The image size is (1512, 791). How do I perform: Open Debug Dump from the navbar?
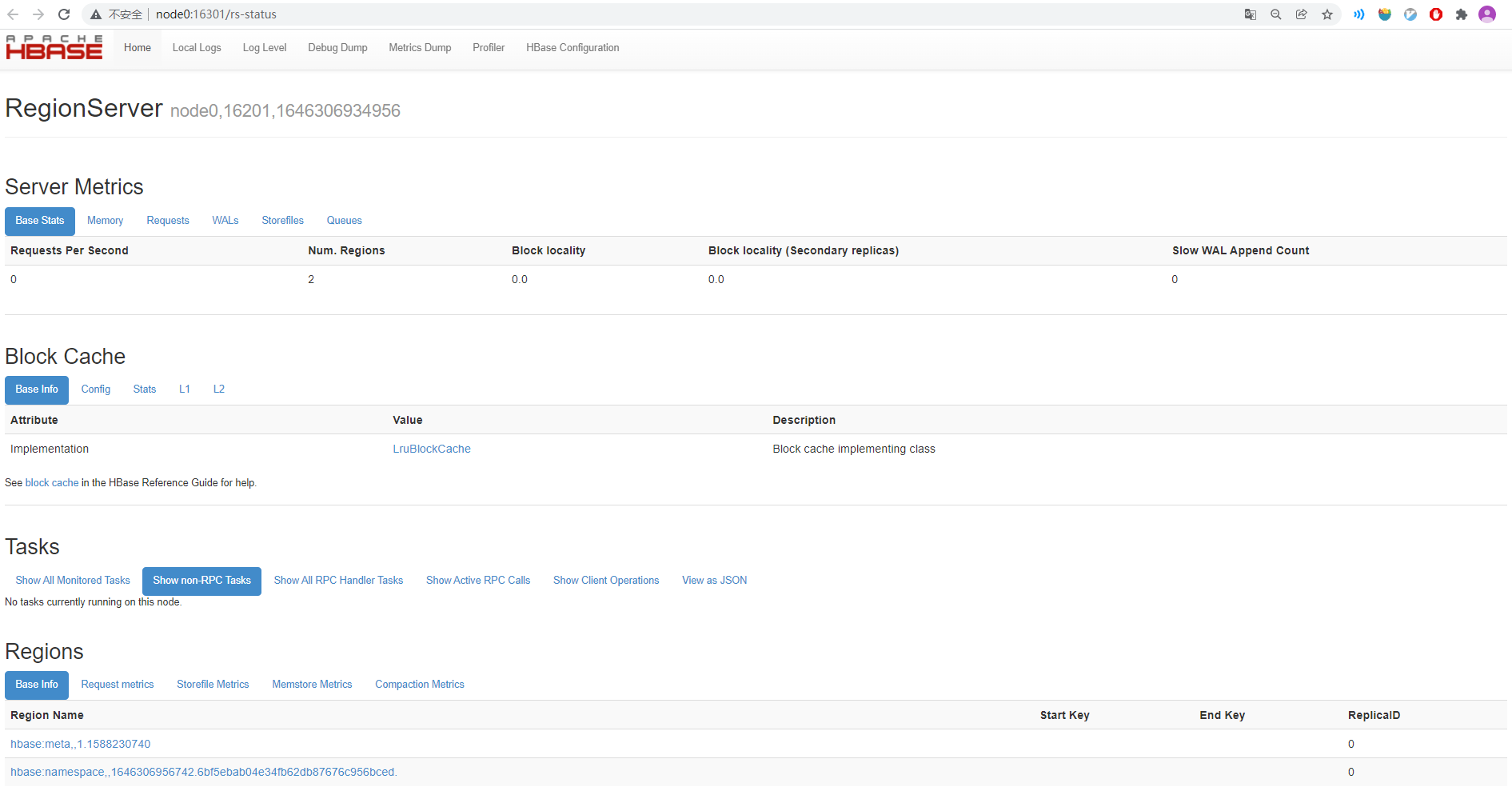(x=337, y=48)
